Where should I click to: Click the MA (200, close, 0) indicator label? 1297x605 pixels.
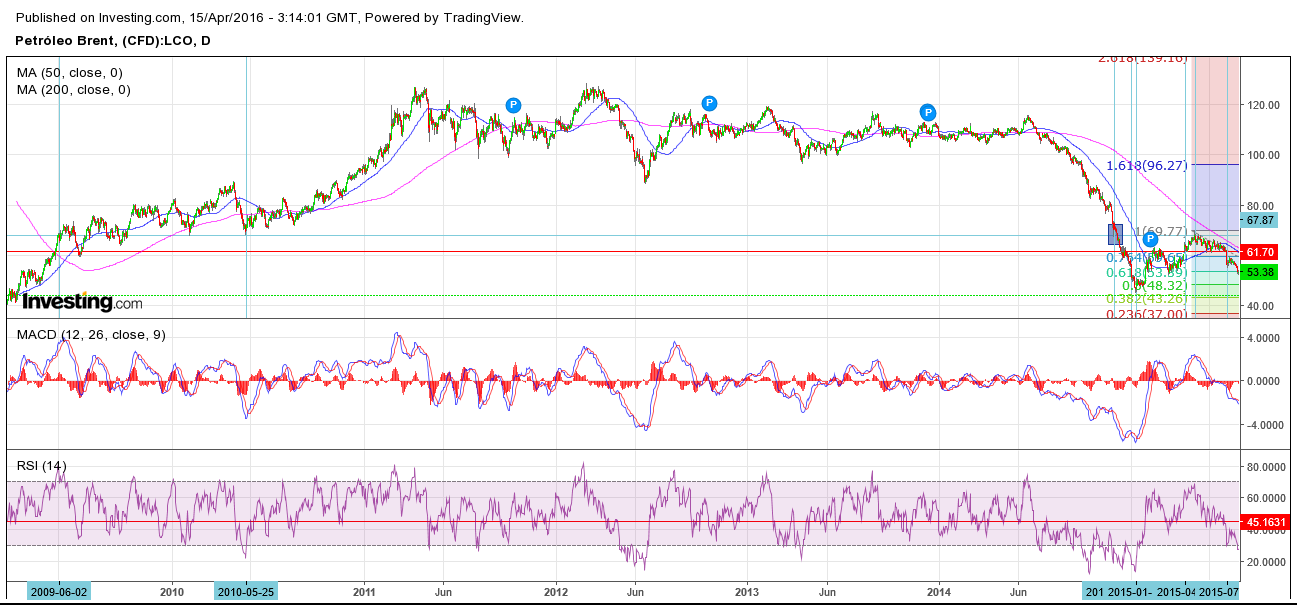74,89
